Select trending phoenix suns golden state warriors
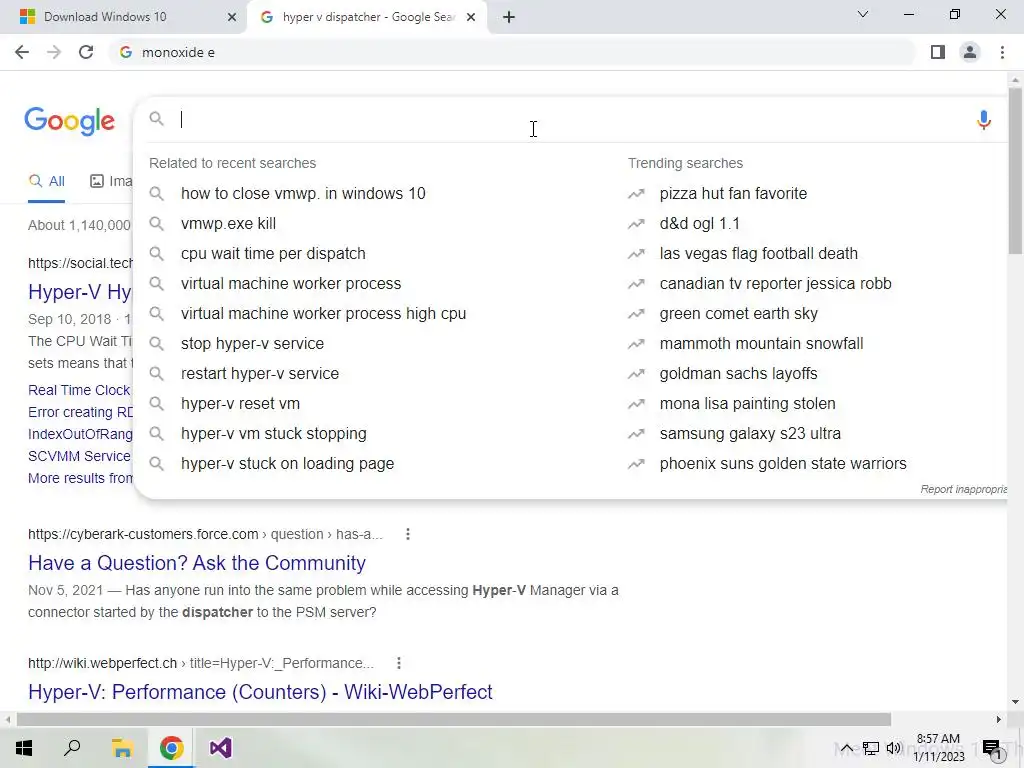Screen dimensions: 1024x768 click(x=782, y=464)
